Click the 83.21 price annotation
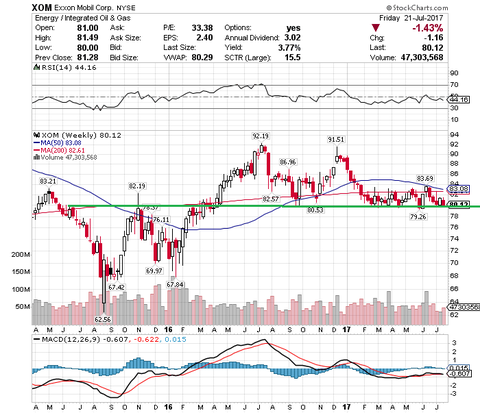The image size is (480, 413). click(x=48, y=181)
